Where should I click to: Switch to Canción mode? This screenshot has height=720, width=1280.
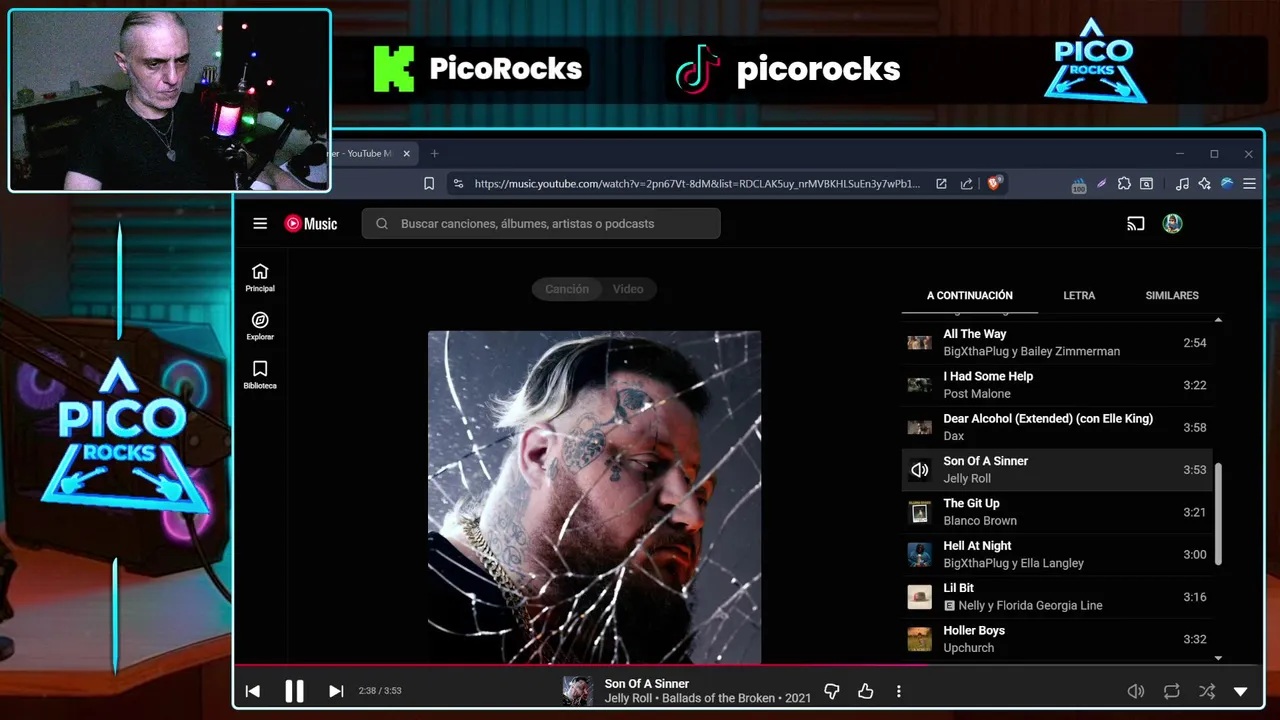coord(567,289)
